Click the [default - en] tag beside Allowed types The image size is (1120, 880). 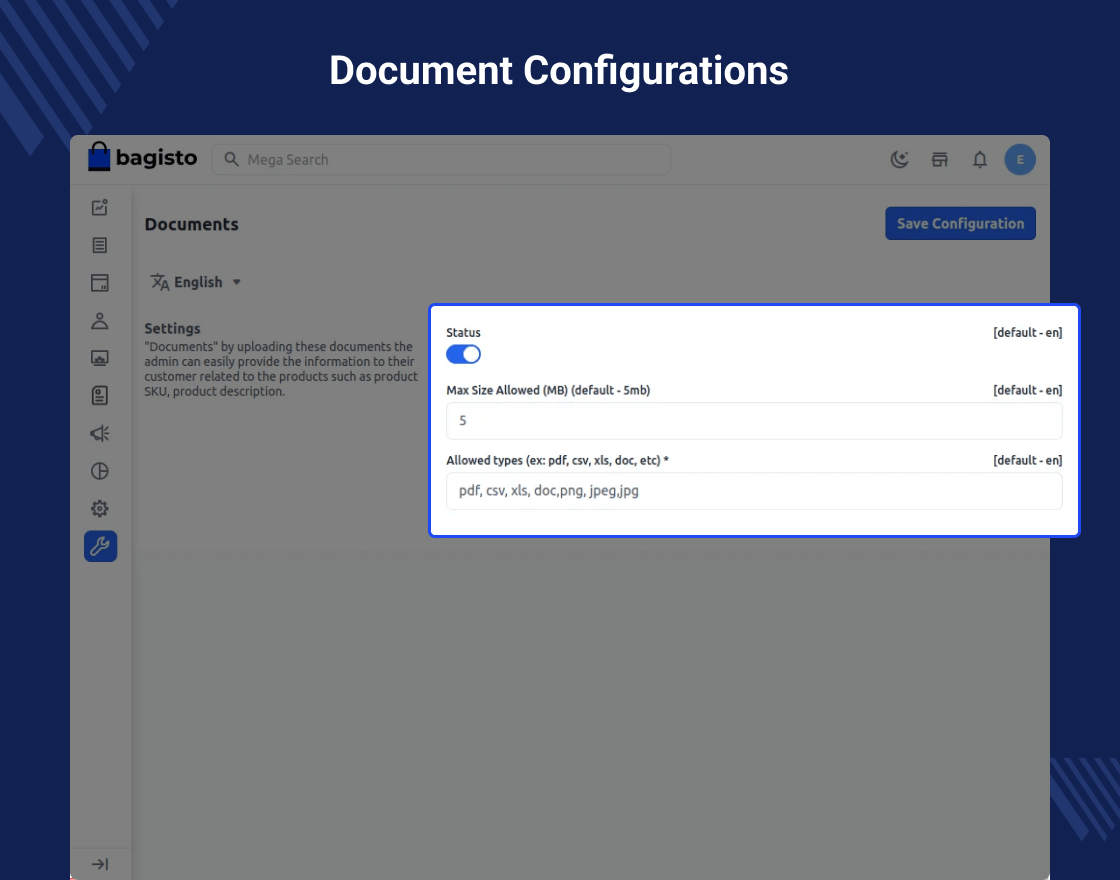tap(1027, 460)
